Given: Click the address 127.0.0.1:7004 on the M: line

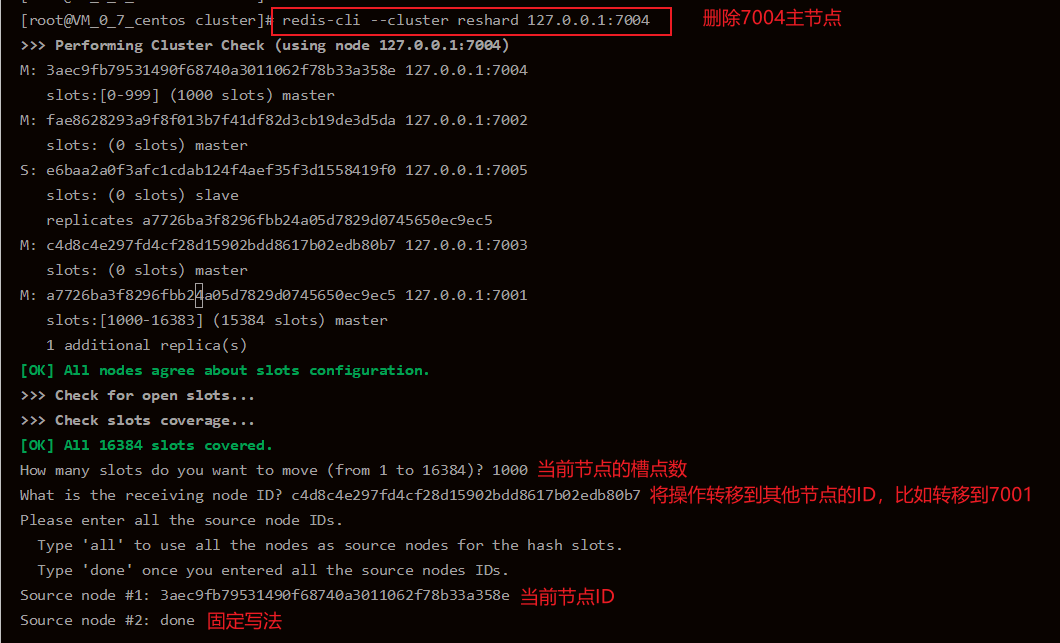Looking at the screenshot, I should pyautogui.click(x=466, y=70).
